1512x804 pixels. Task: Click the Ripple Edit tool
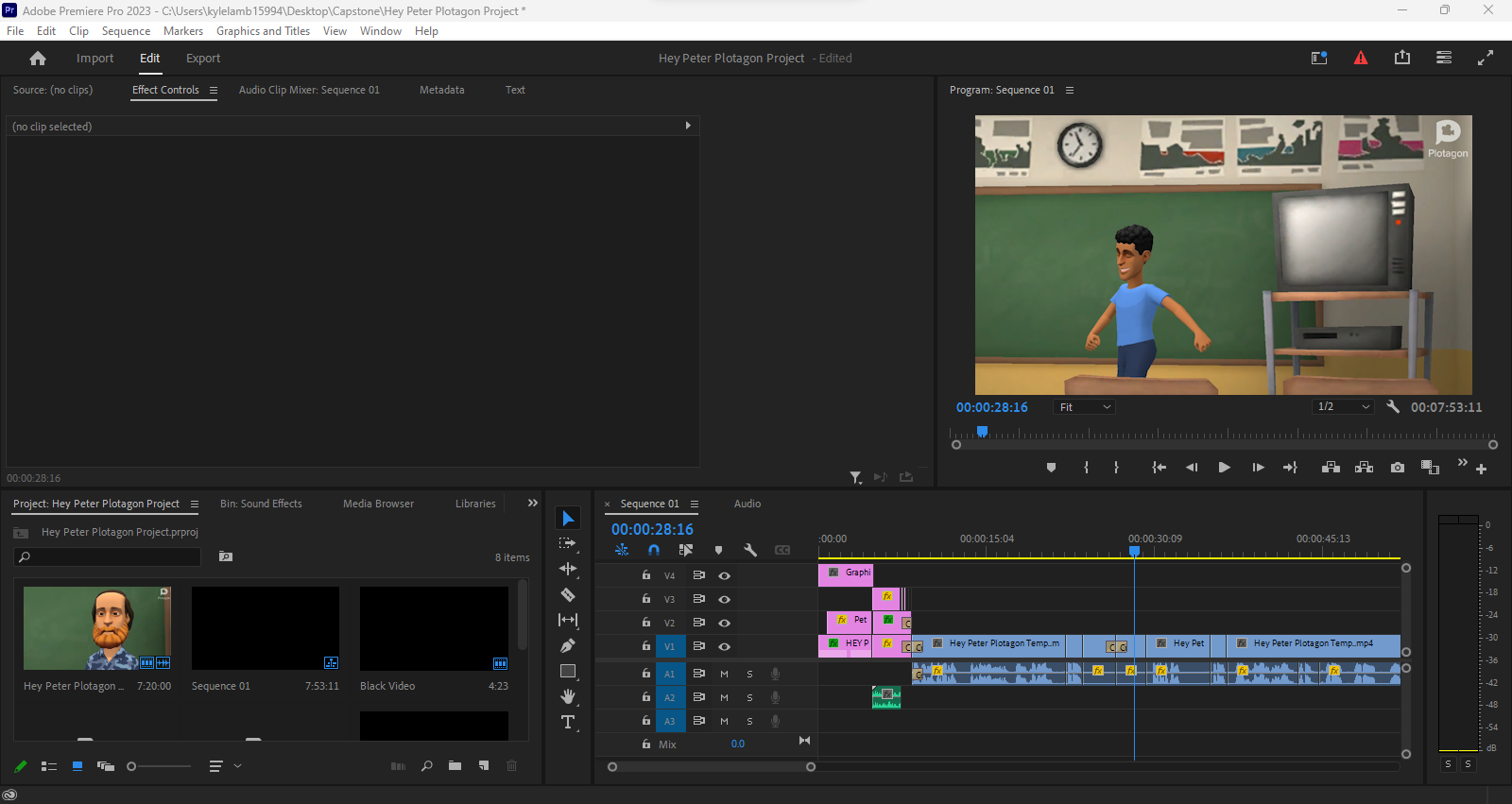click(x=568, y=569)
